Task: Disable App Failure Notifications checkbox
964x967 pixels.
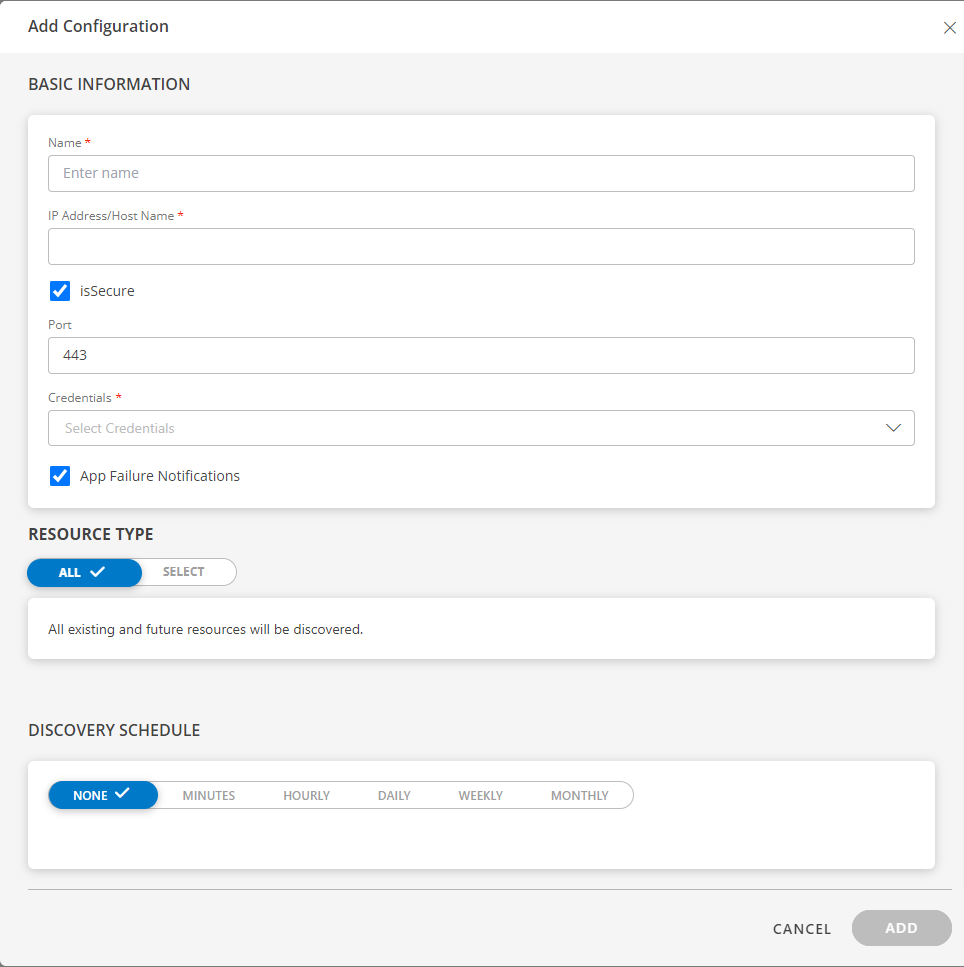Action: pos(60,476)
